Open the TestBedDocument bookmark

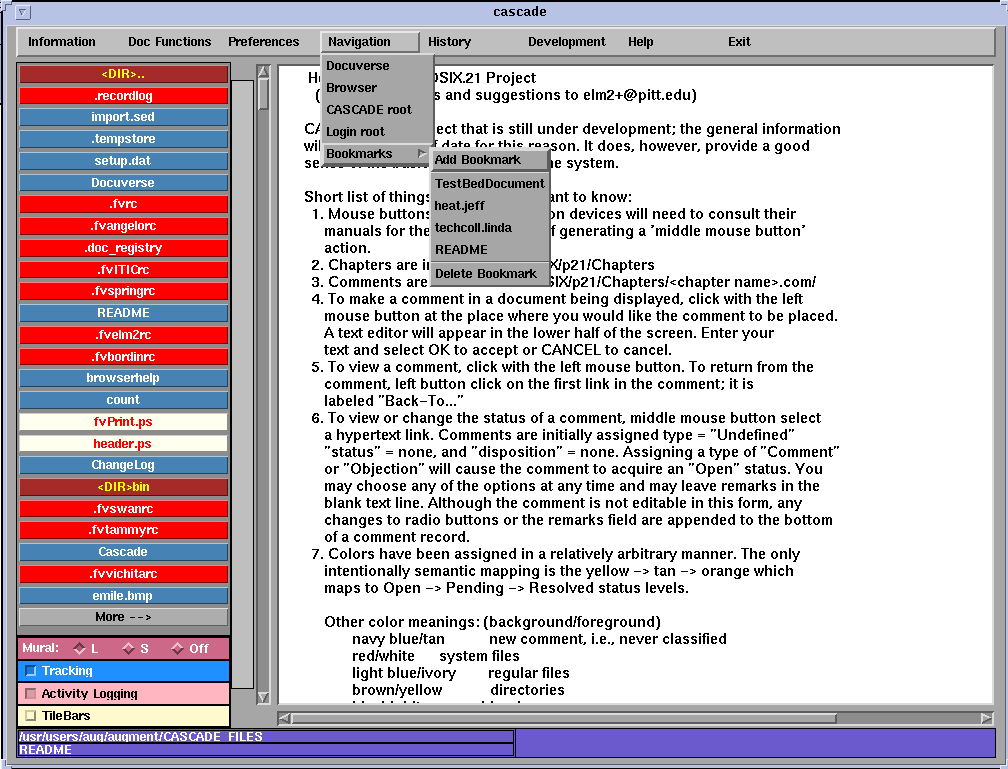pyautogui.click(x=490, y=183)
